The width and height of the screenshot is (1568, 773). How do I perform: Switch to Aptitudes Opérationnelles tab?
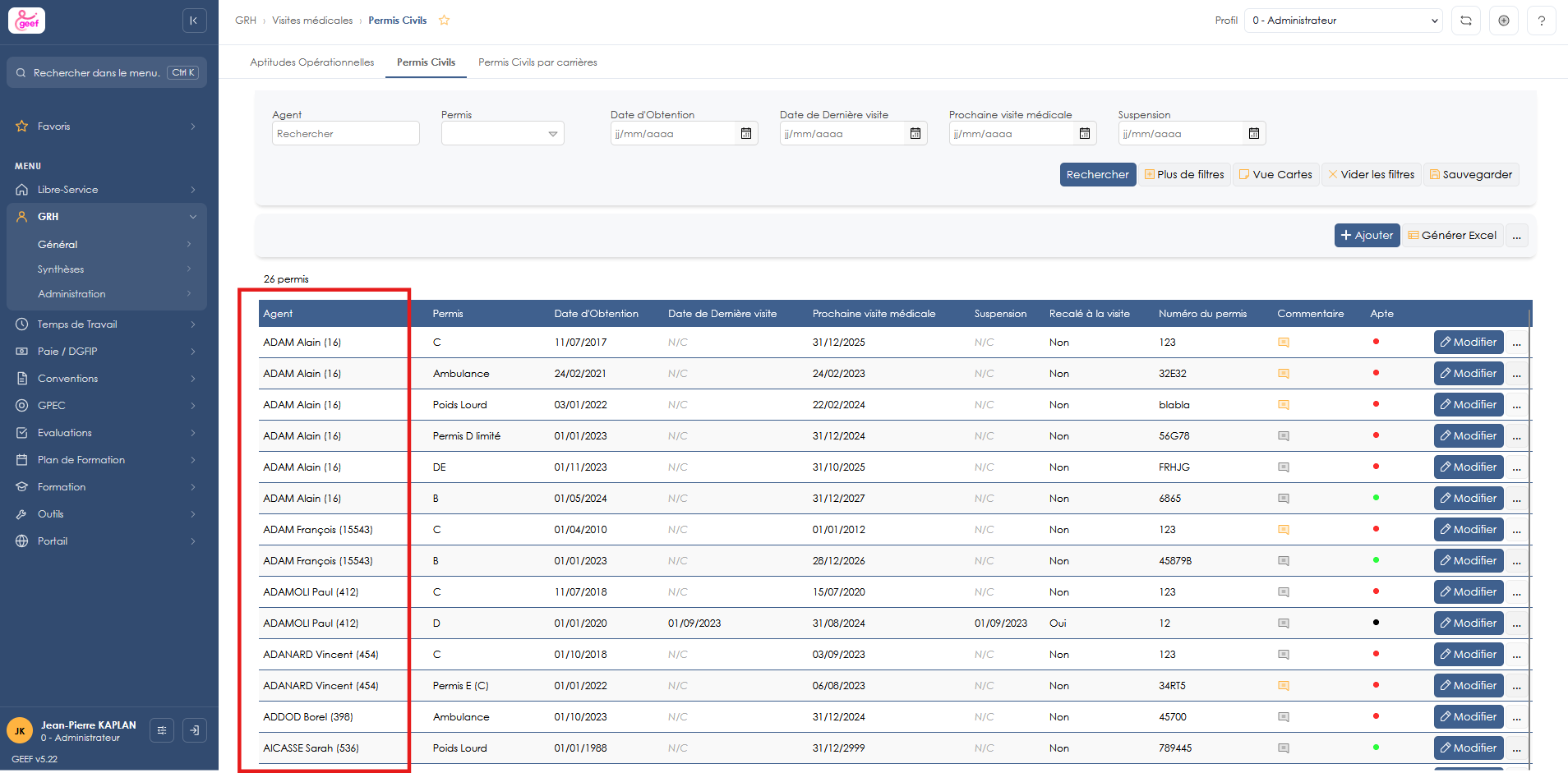point(312,62)
